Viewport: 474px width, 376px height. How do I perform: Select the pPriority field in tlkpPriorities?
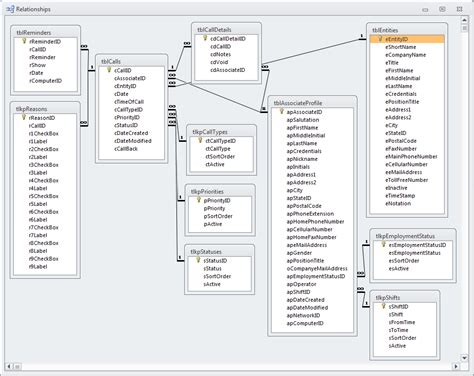point(214,208)
